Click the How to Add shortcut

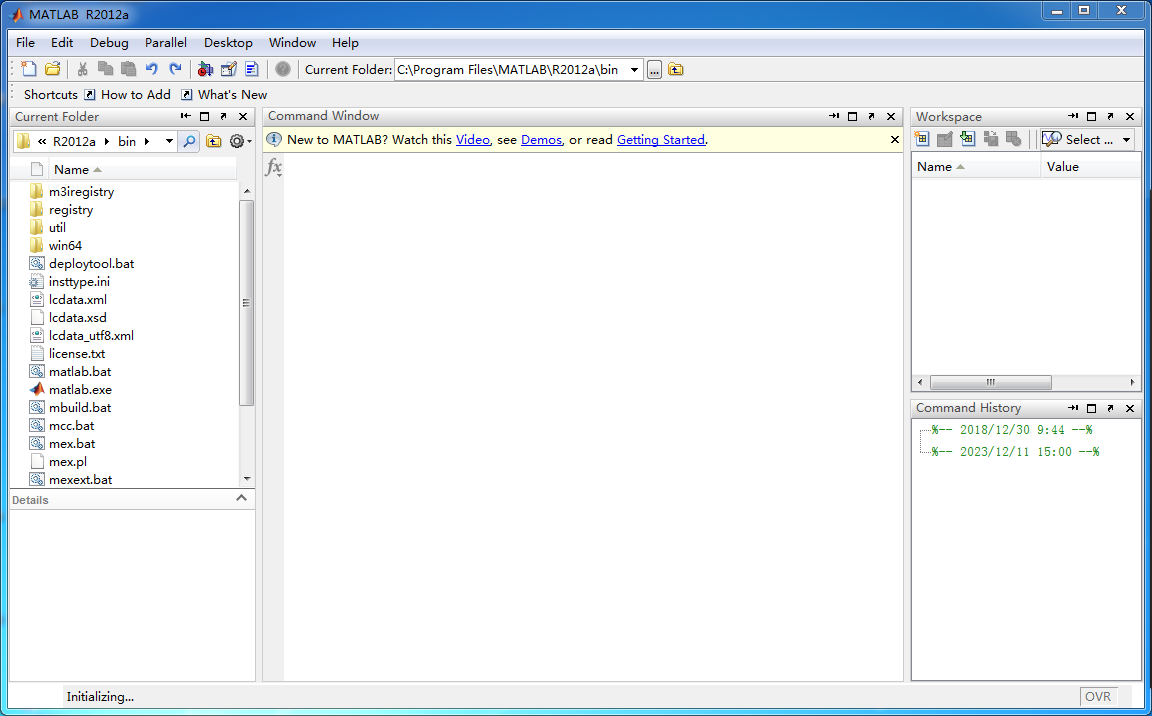[x=128, y=95]
